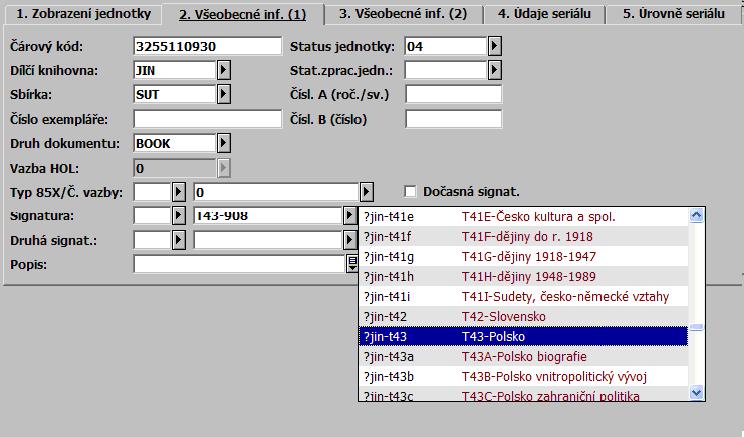Image resolution: width=744 pixels, height=437 pixels.
Task: Click the Dílčí knihovna field with JIN
Action: point(175,70)
